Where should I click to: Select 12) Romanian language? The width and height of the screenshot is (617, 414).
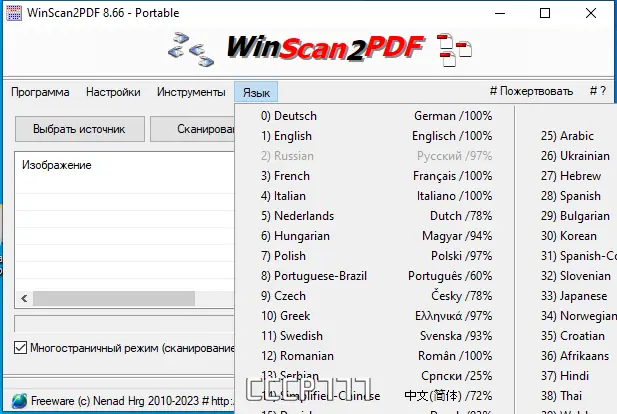375,357
